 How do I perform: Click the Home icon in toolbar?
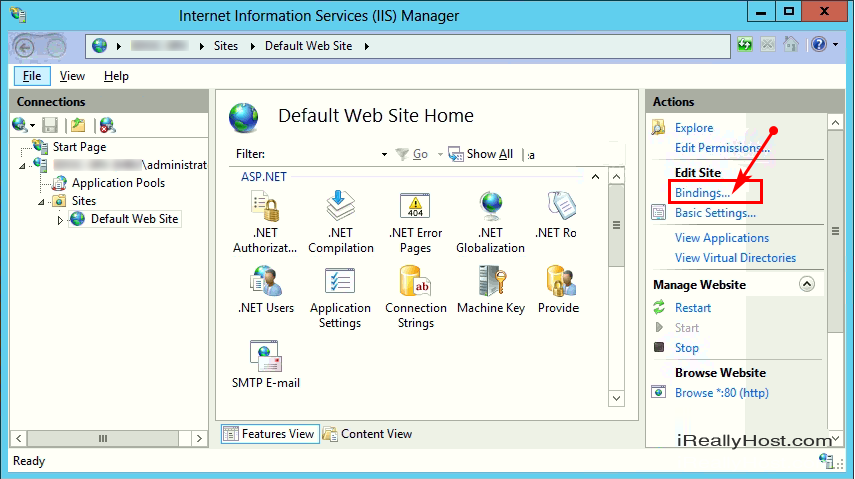(791, 44)
